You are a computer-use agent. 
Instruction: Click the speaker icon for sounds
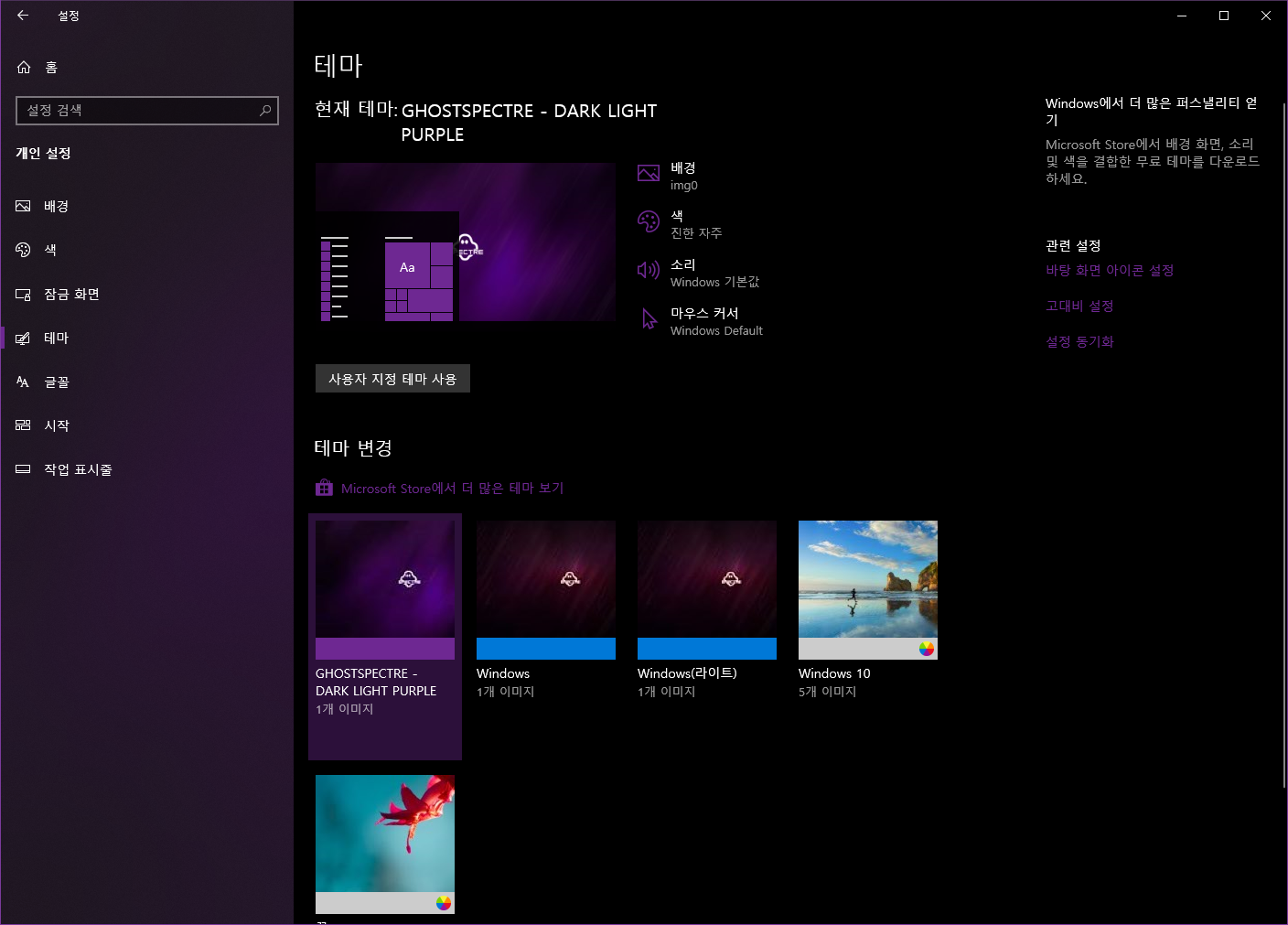(x=649, y=270)
